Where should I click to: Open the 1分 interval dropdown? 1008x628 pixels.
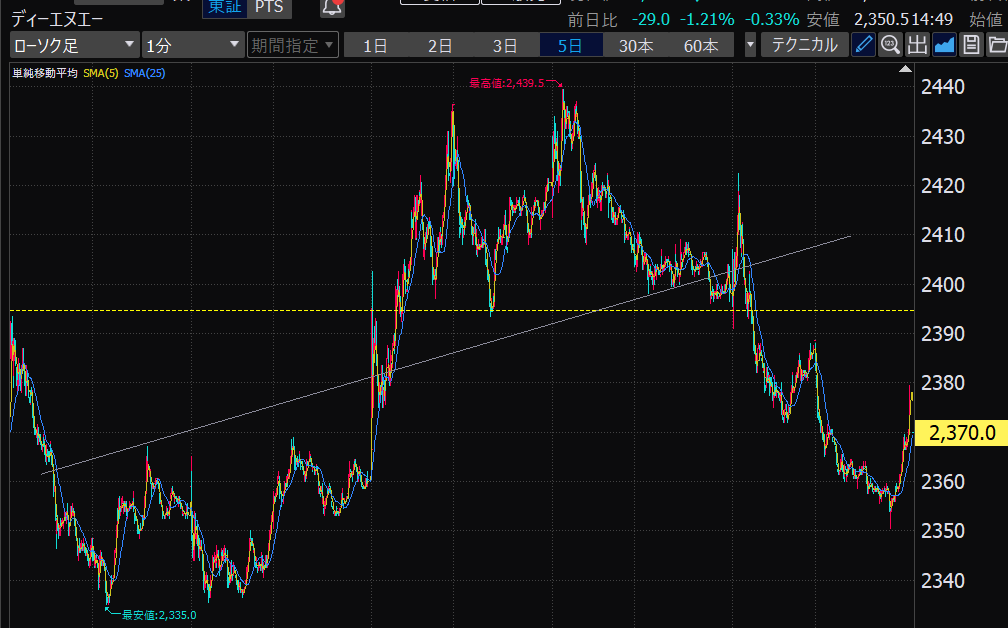(193, 46)
